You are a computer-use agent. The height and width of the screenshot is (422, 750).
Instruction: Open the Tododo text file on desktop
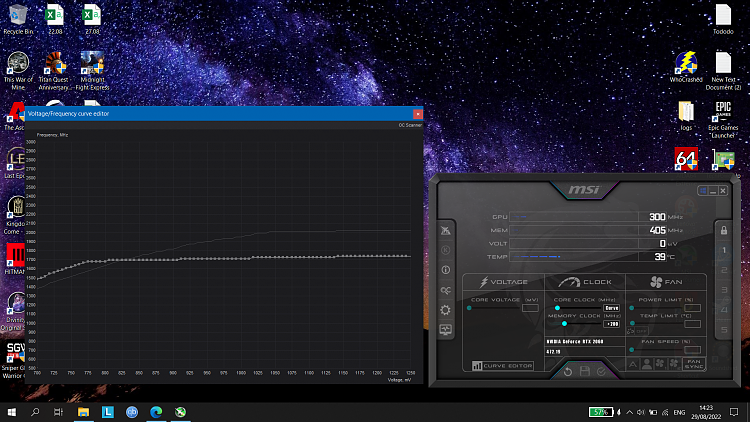click(723, 19)
